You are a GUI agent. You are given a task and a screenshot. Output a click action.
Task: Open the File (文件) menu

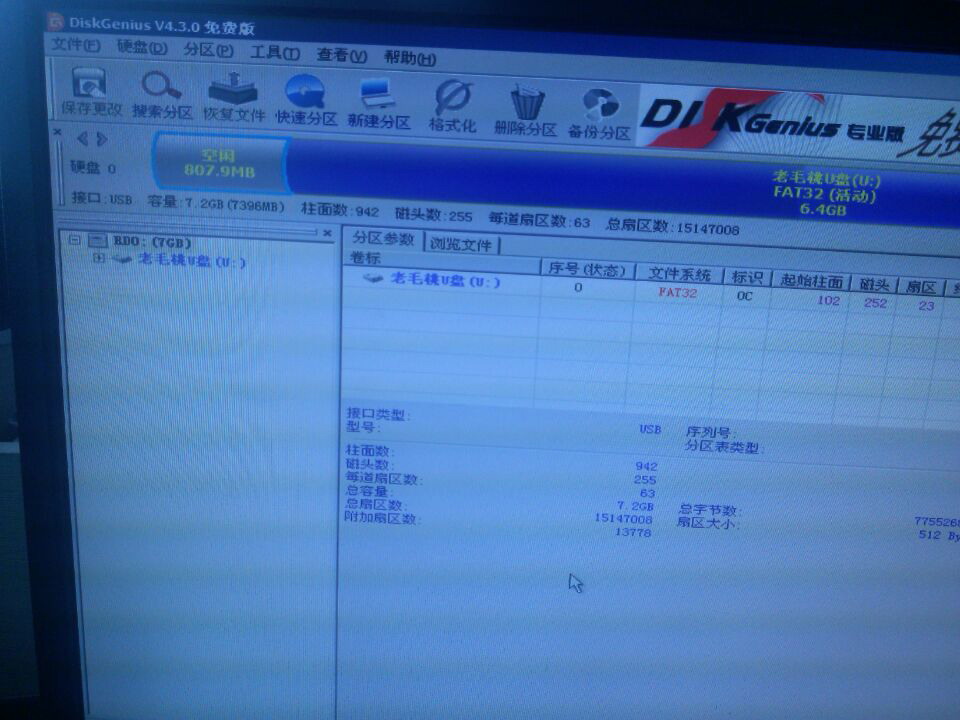75,46
